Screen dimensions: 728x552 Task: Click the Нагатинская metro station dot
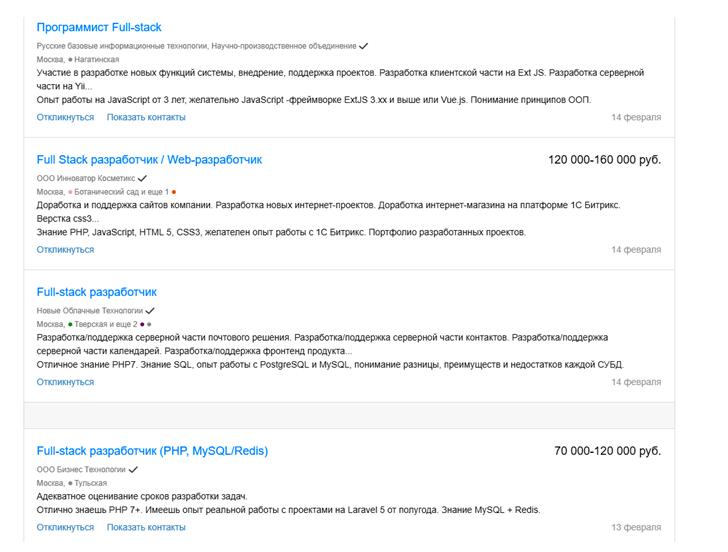pos(70,60)
